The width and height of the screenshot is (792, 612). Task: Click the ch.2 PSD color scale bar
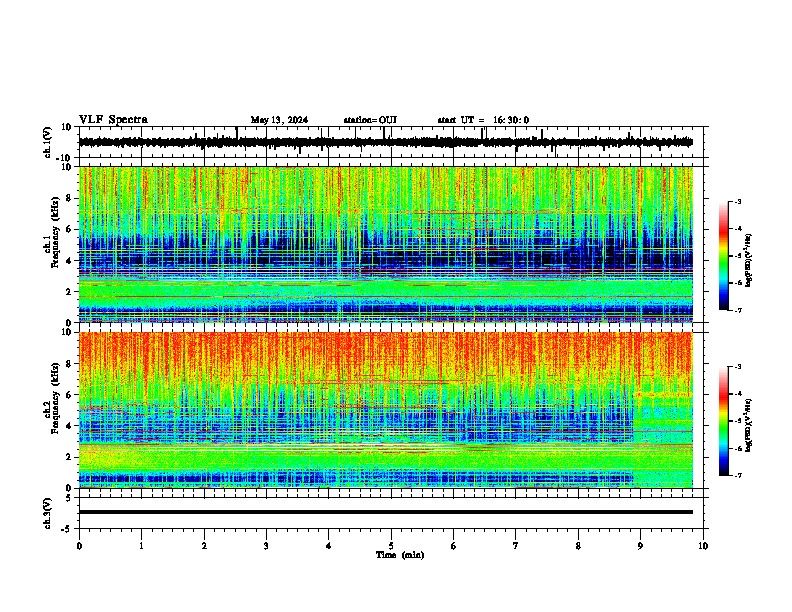pos(723,421)
